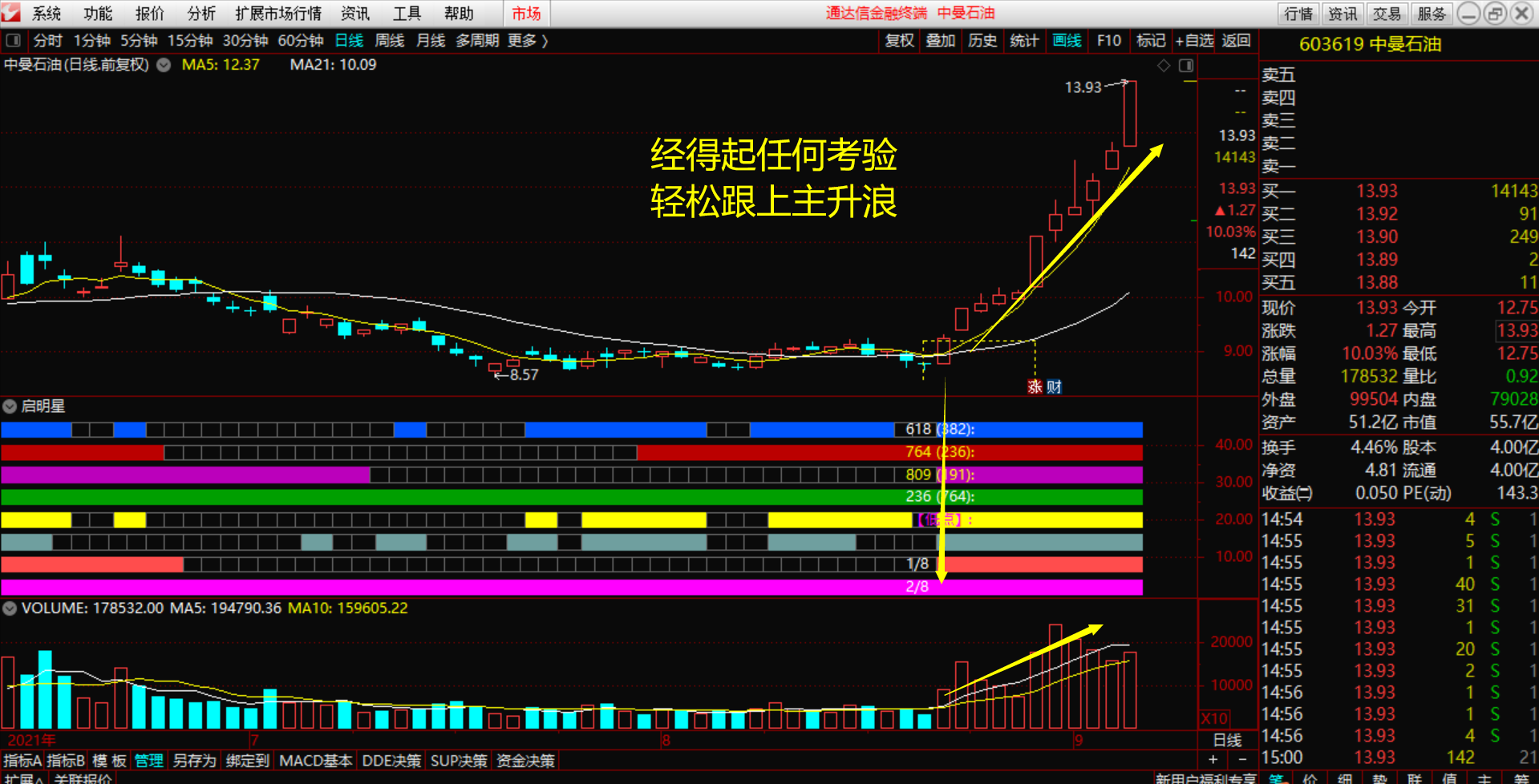
Task: Open the 帮助 menu
Action: coord(459,14)
